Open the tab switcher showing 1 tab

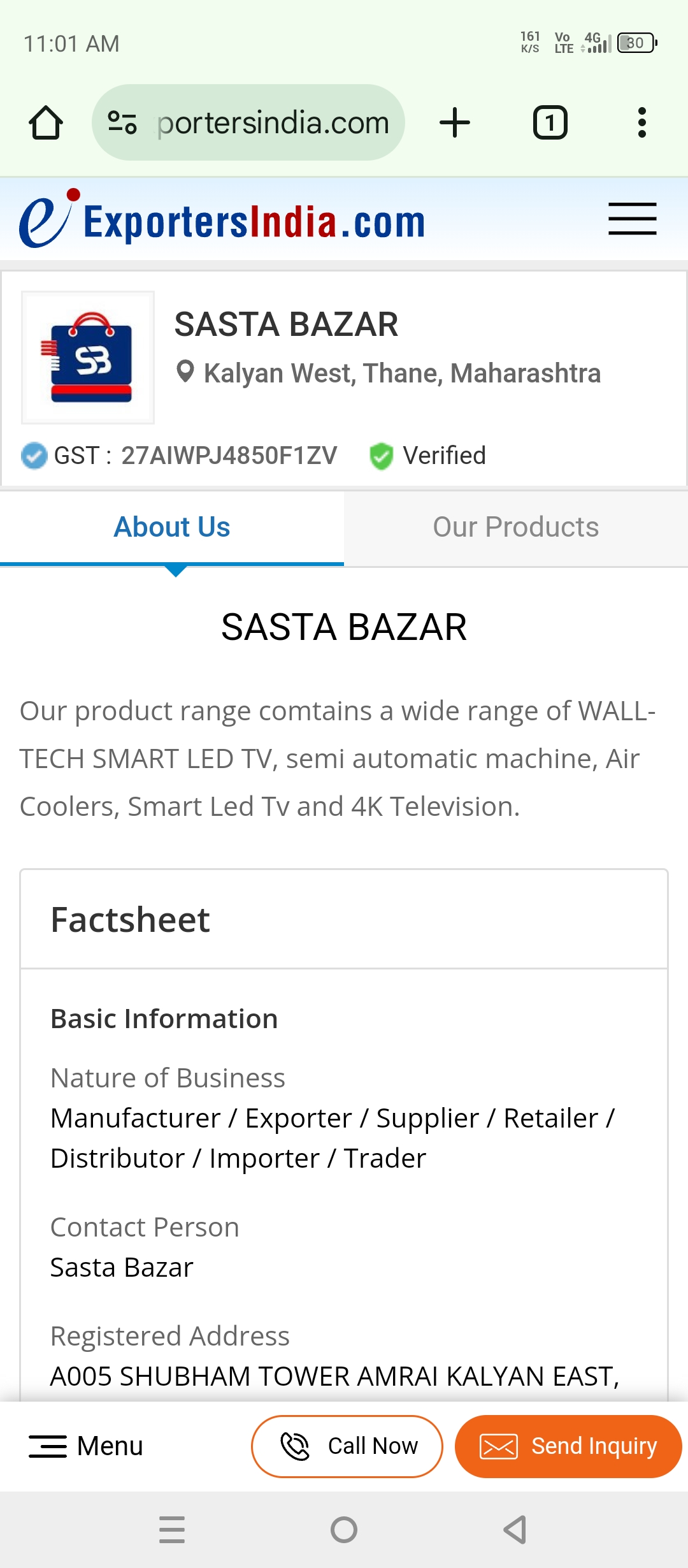[550, 122]
